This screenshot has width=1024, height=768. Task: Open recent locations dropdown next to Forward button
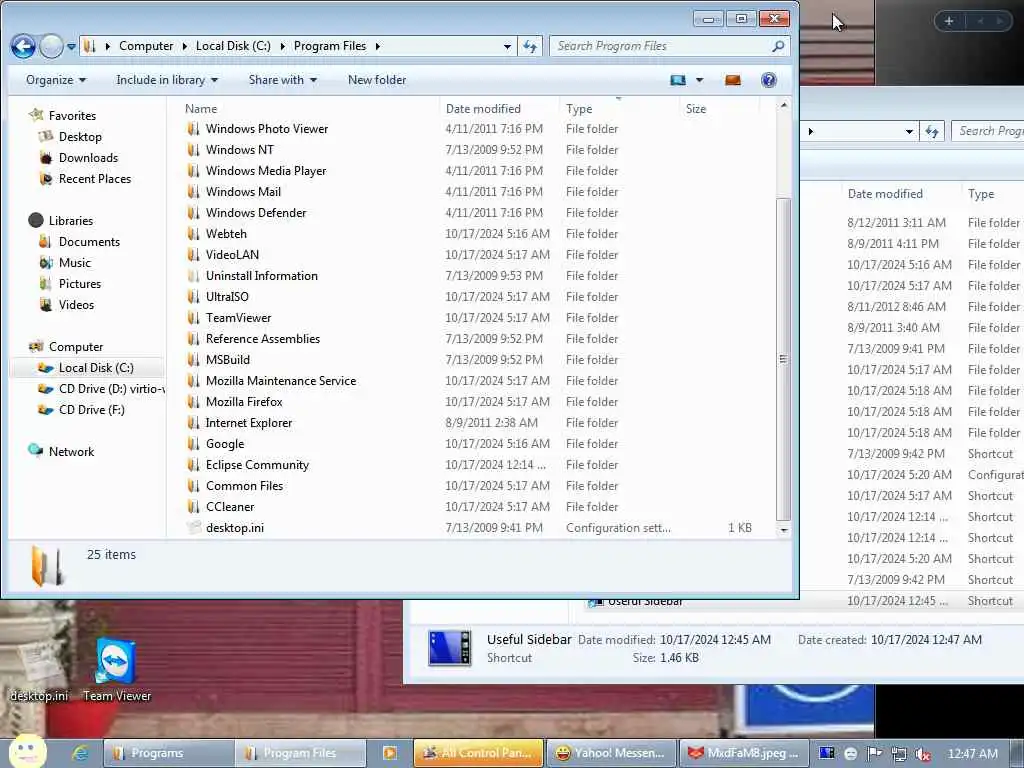pos(71,47)
